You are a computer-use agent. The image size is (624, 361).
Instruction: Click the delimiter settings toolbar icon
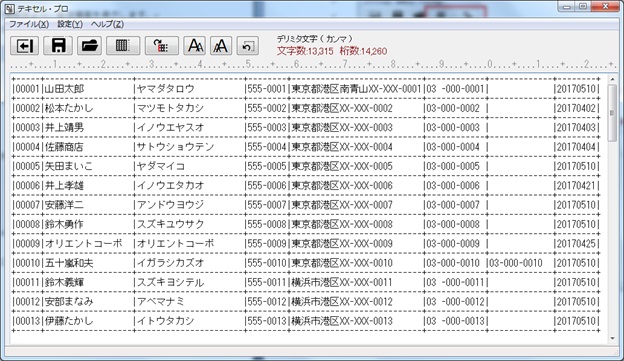point(162,46)
